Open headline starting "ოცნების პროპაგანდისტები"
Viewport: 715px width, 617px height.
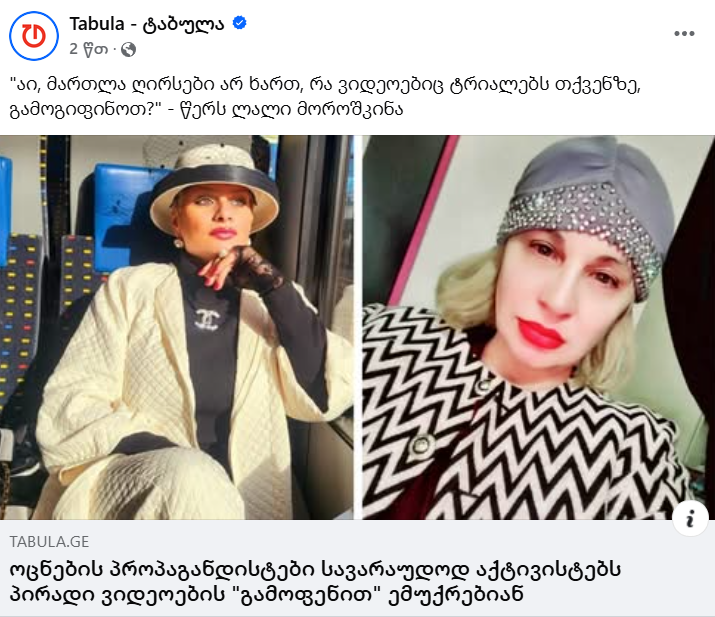(x=316, y=581)
